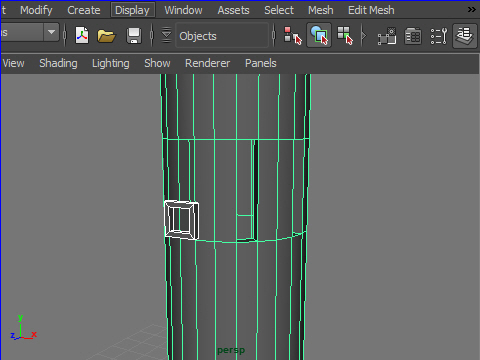Open the Modify menu

pos(36,10)
